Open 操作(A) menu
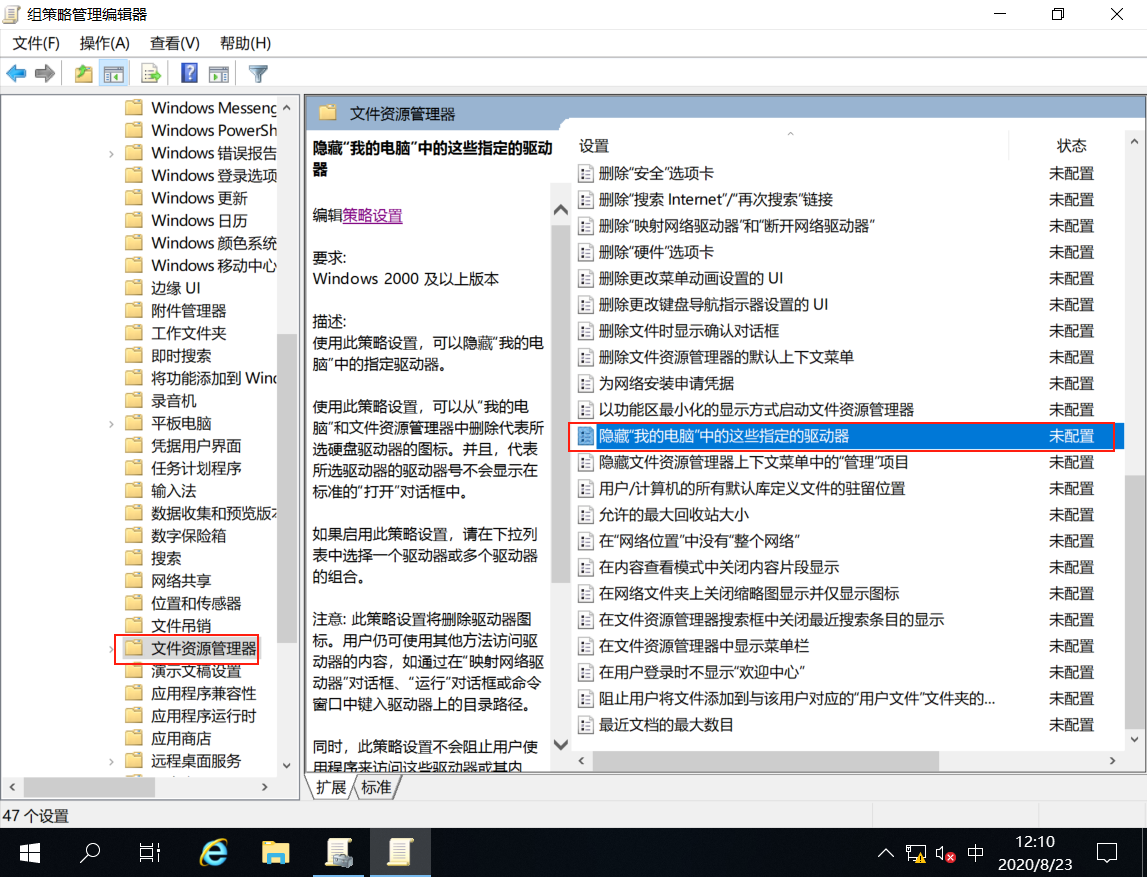1147x877 pixels. 105,43
